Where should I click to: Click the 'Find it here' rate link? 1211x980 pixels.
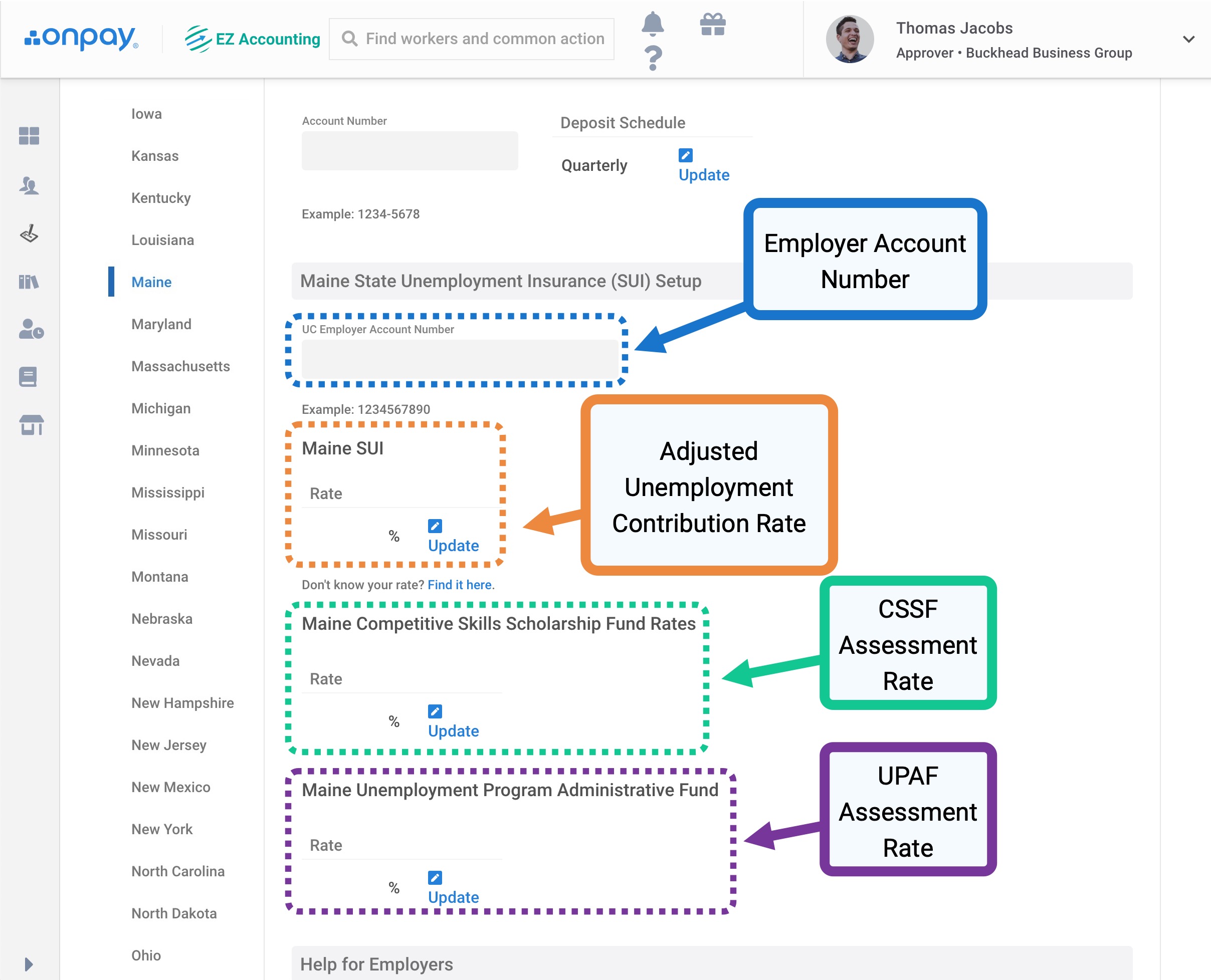pos(459,585)
